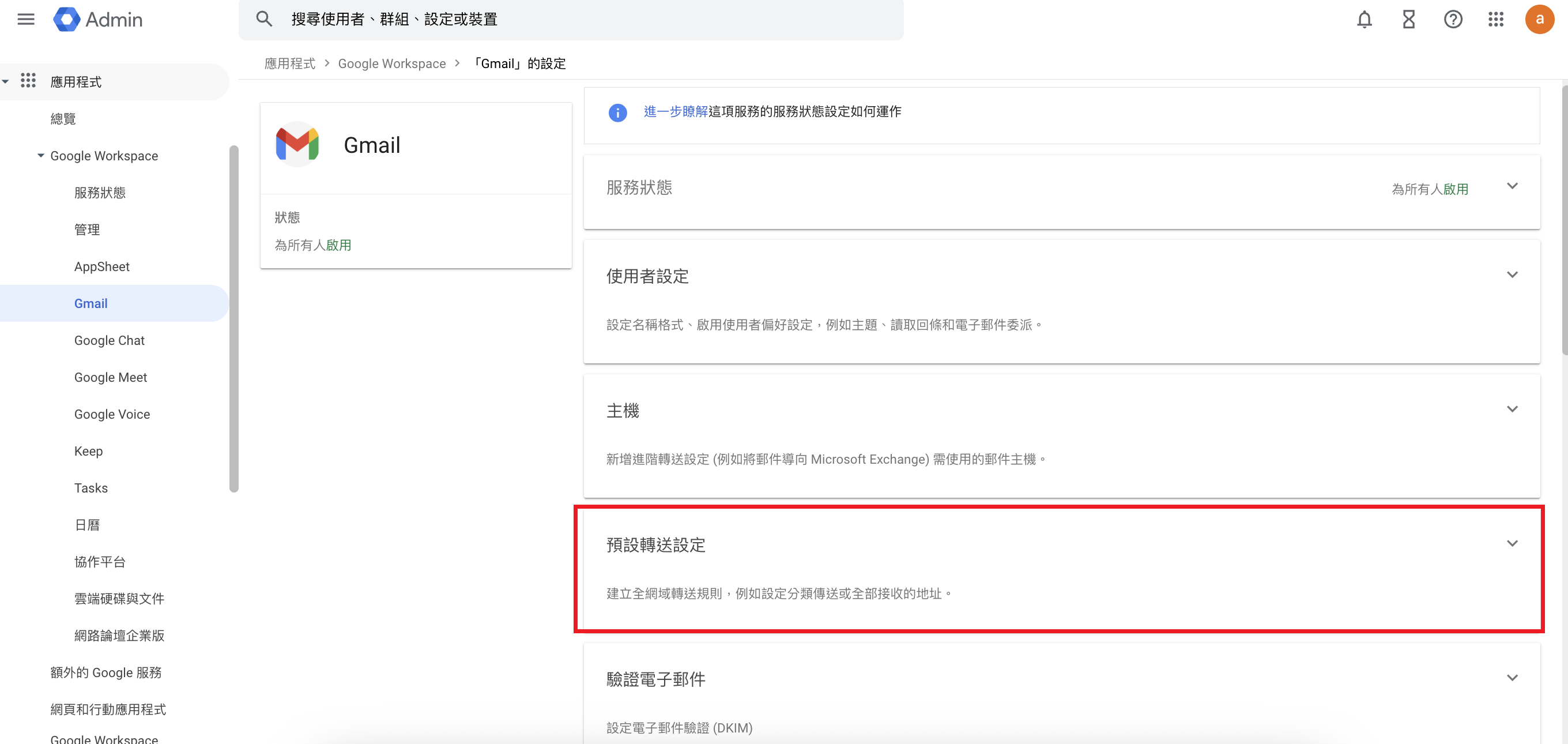Expand the 主機 panel chevron
This screenshot has height=744, width=1568.
pyautogui.click(x=1512, y=409)
